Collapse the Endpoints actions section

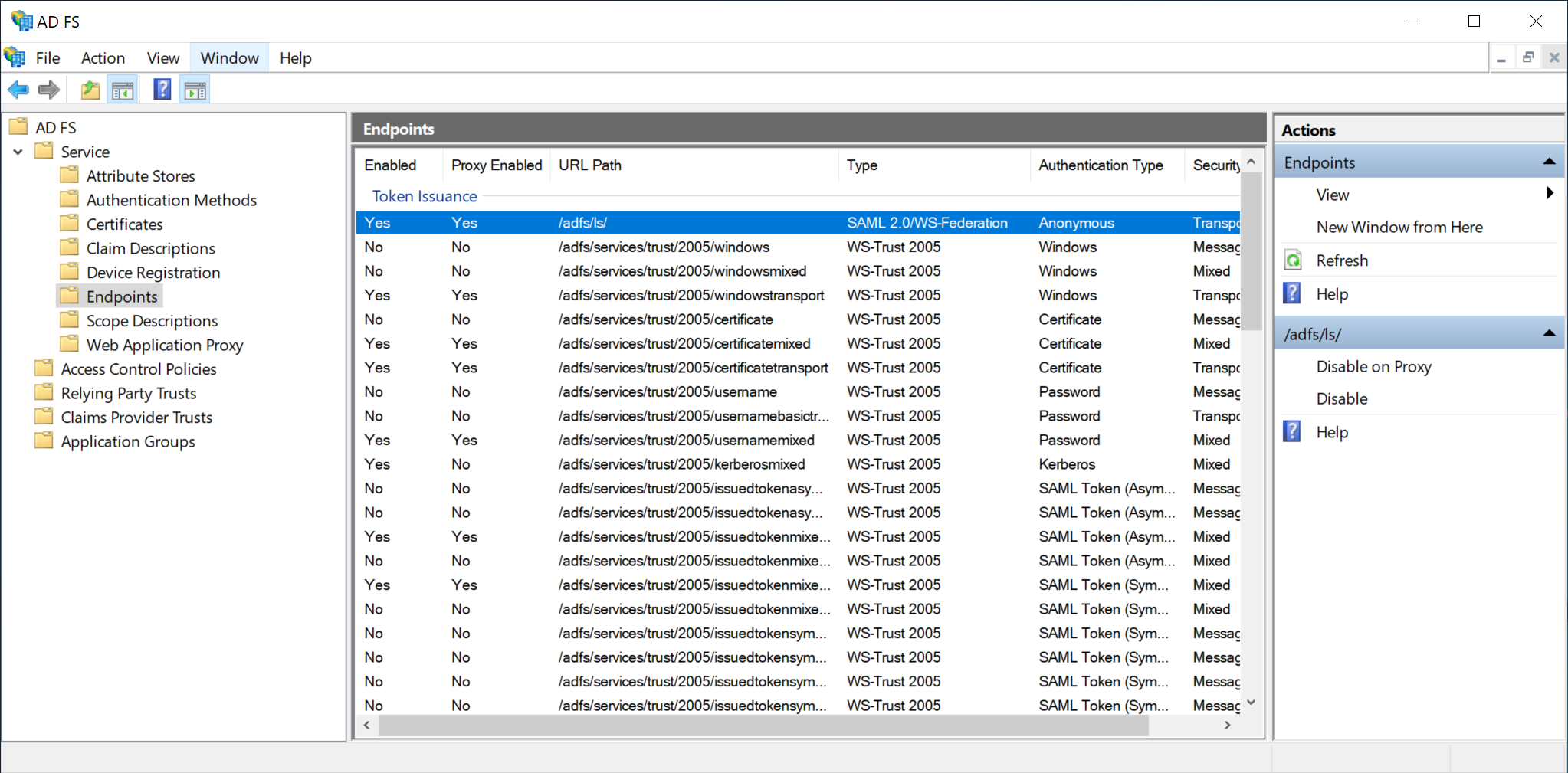[x=1548, y=162]
